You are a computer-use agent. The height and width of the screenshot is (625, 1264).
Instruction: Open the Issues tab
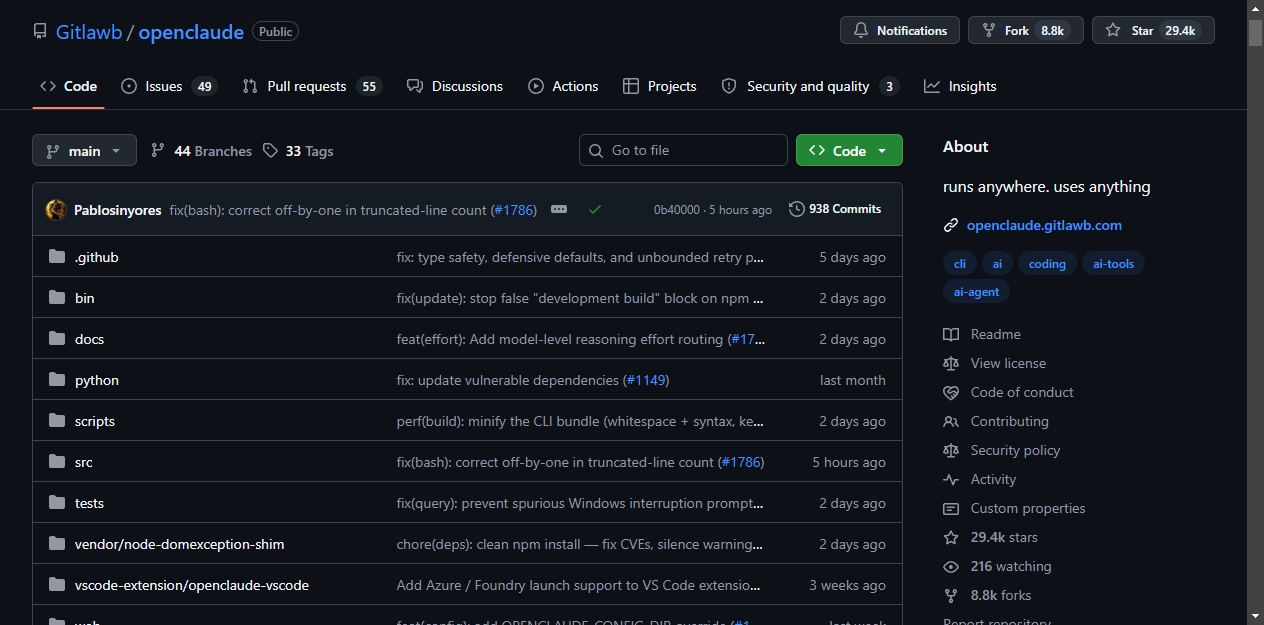(x=169, y=86)
